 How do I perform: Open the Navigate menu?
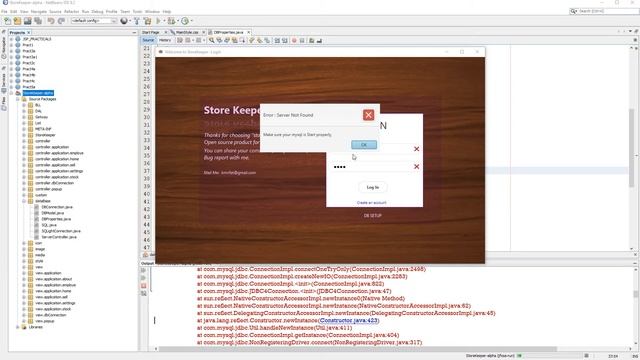point(39,11)
